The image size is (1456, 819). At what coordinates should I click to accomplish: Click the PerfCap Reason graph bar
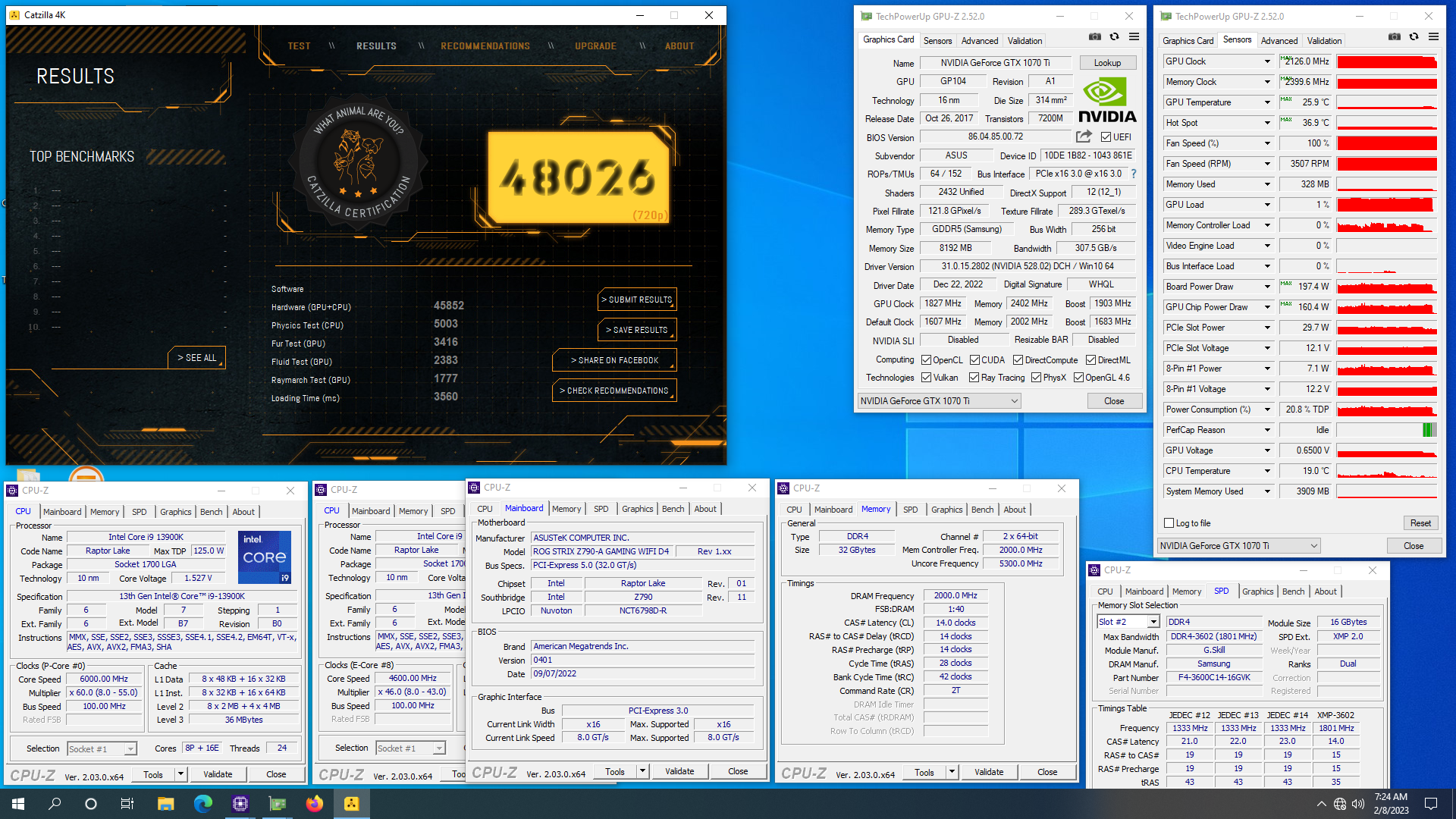coord(1387,430)
